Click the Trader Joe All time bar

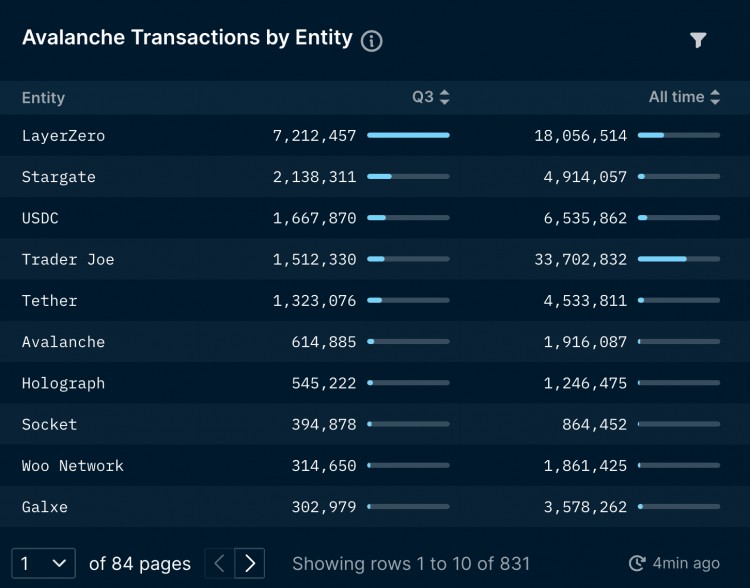678,259
